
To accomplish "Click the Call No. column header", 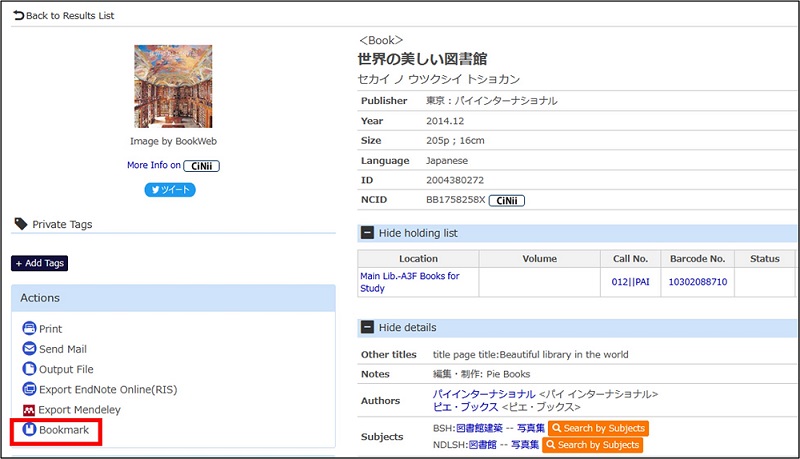I will [631, 259].
